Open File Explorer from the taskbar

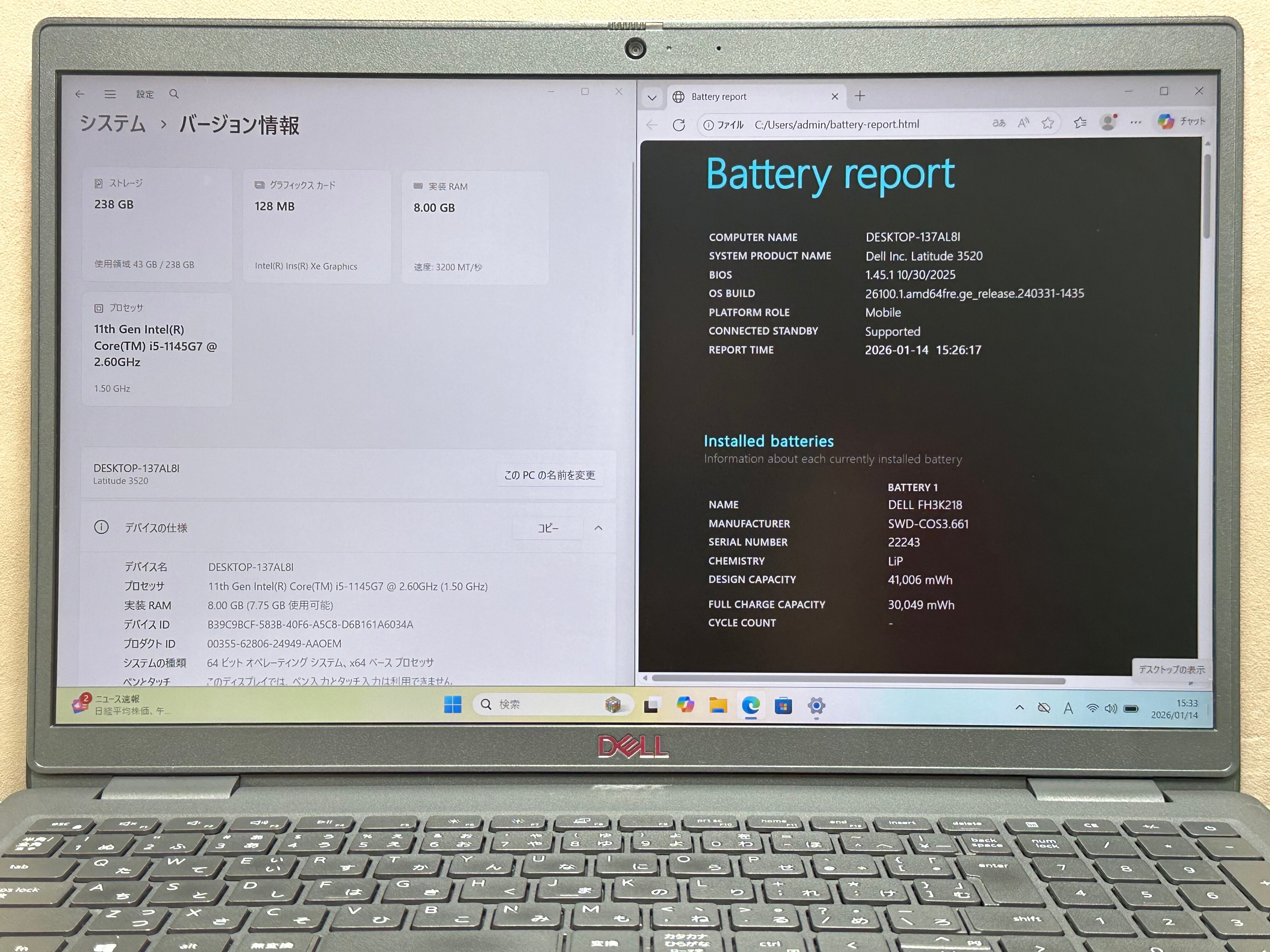pos(718,705)
